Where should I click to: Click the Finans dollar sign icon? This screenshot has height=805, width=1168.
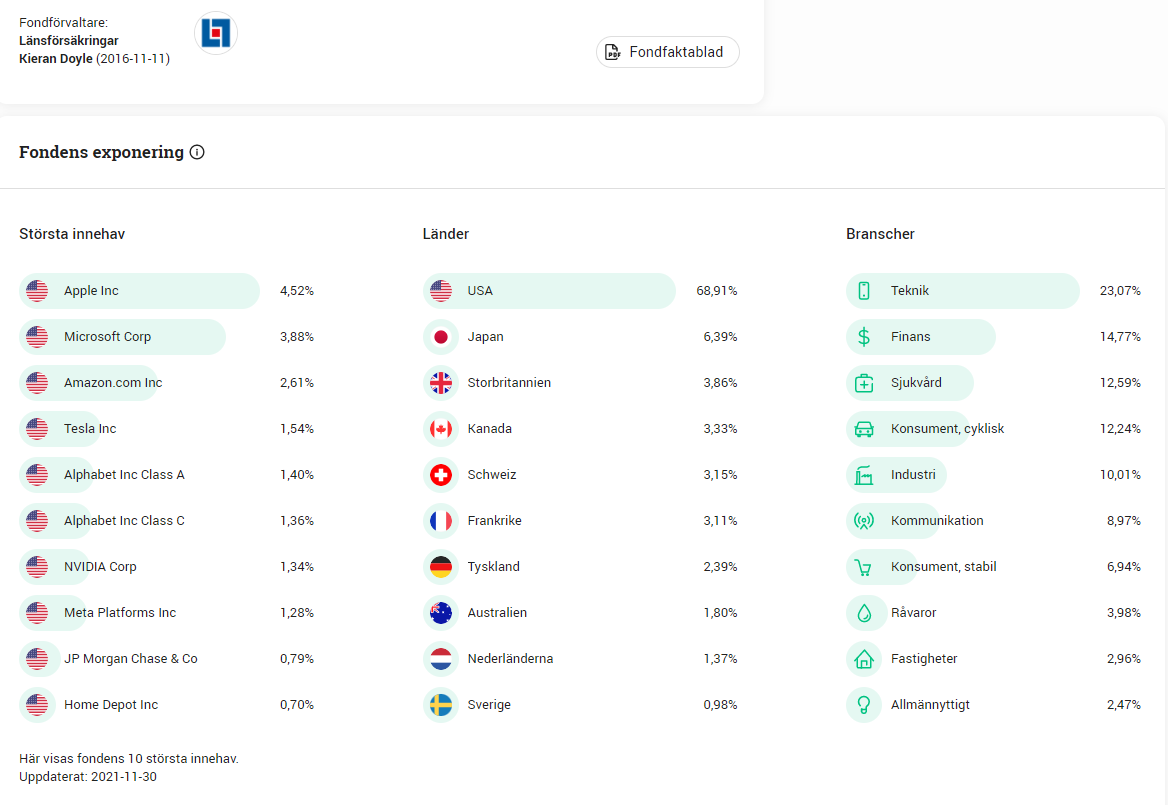tap(864, 337)
